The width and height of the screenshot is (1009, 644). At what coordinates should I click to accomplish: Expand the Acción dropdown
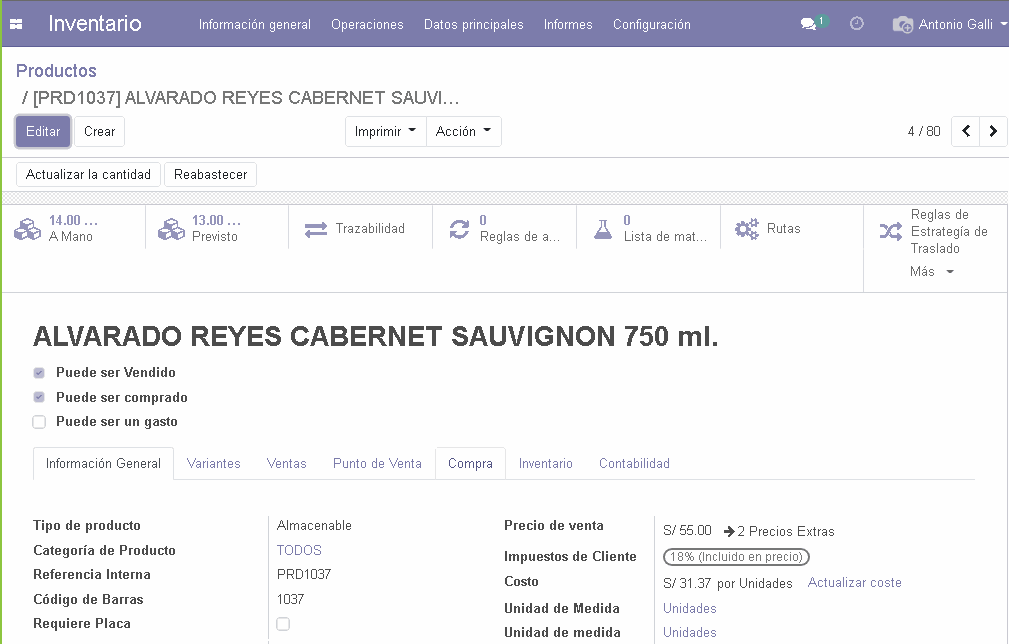tap(463, 131)
